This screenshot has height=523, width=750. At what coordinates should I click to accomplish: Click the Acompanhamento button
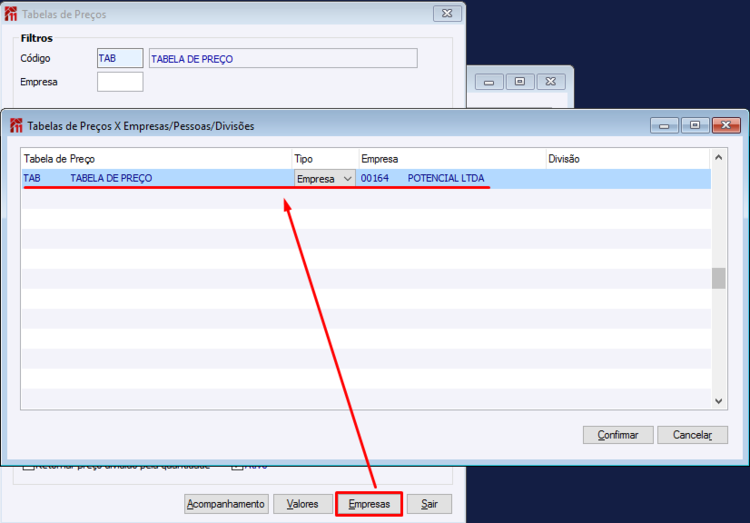226,504
